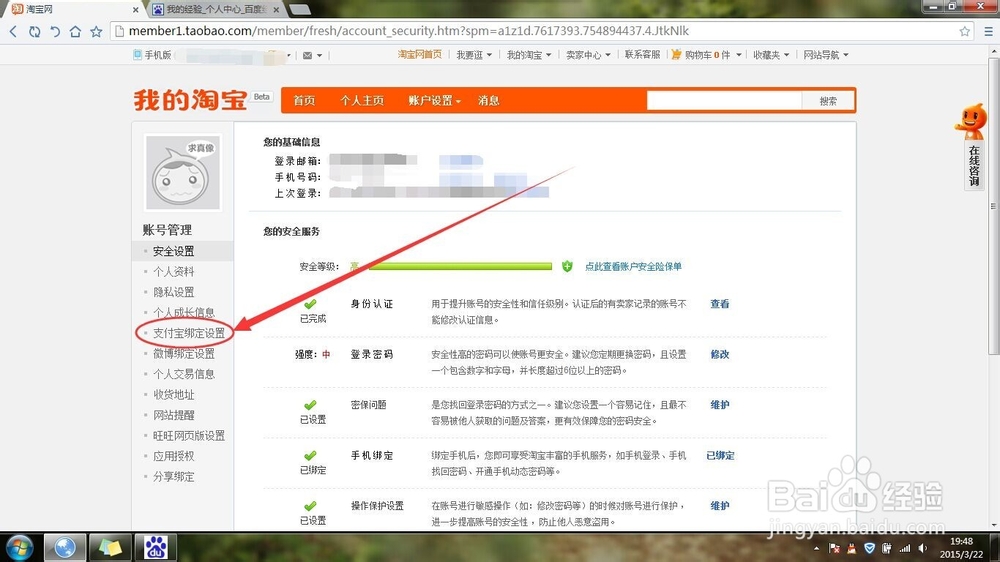This screenshot has width=1000, height=562.
Task: Click the mail envelope icon in the top bar
Action: (307, 55)
